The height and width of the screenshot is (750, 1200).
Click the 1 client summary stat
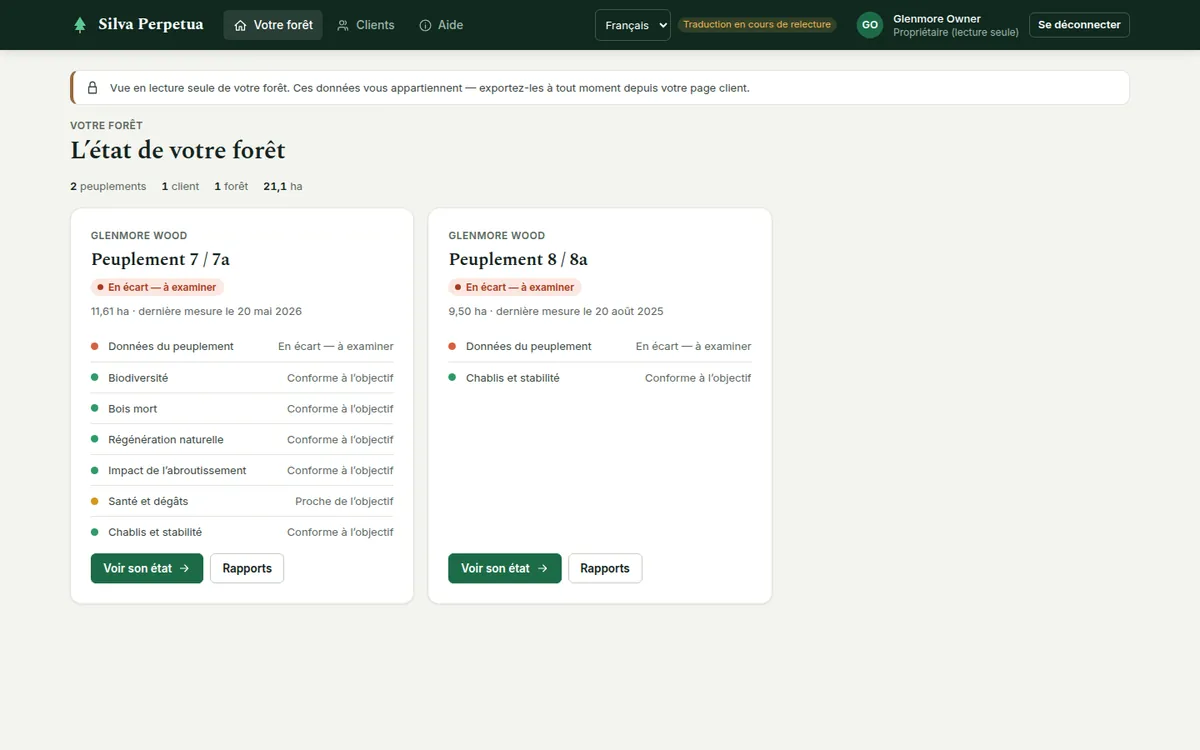180,186
